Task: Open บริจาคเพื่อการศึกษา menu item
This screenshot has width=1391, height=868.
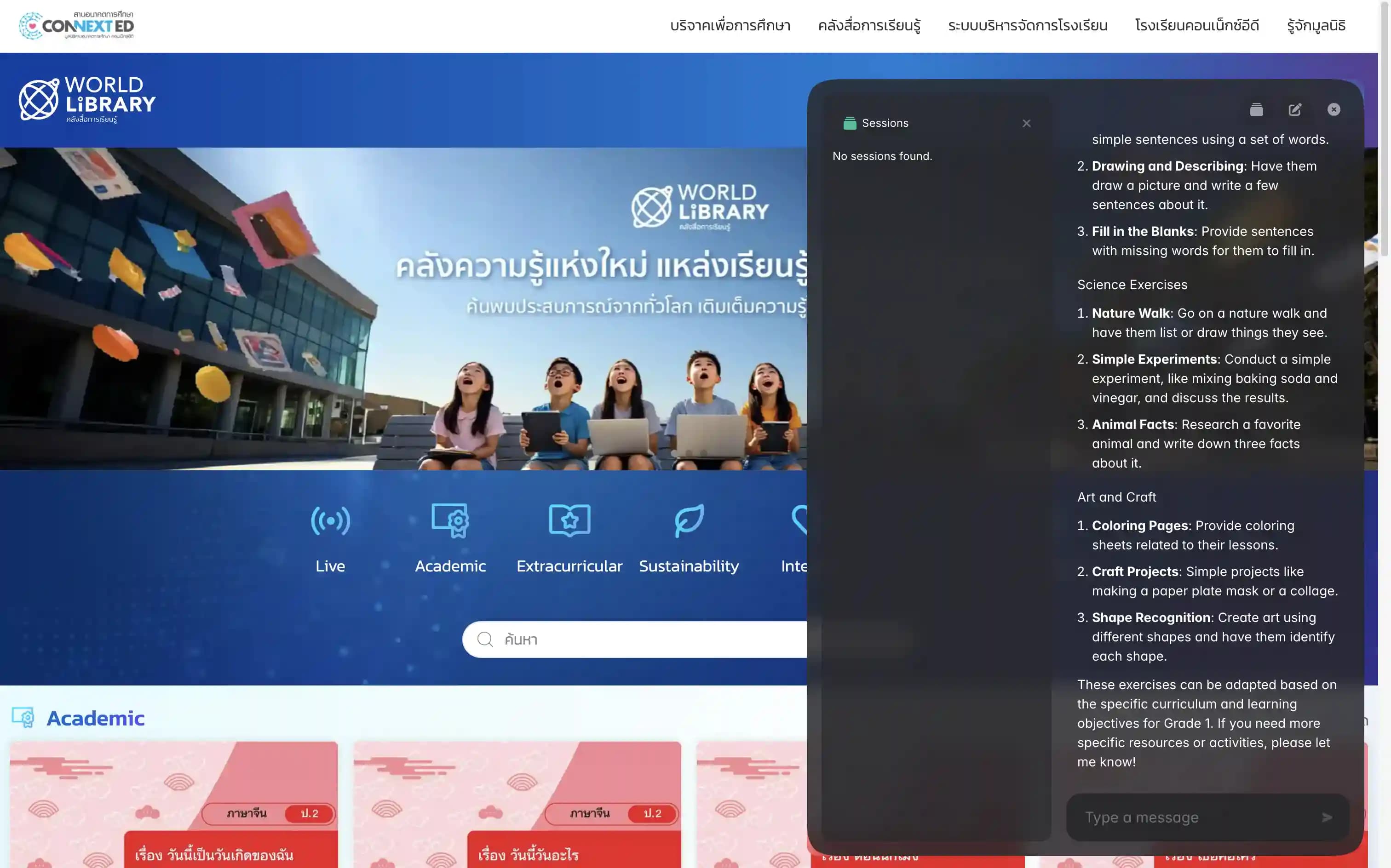Action: click(730, 26)
